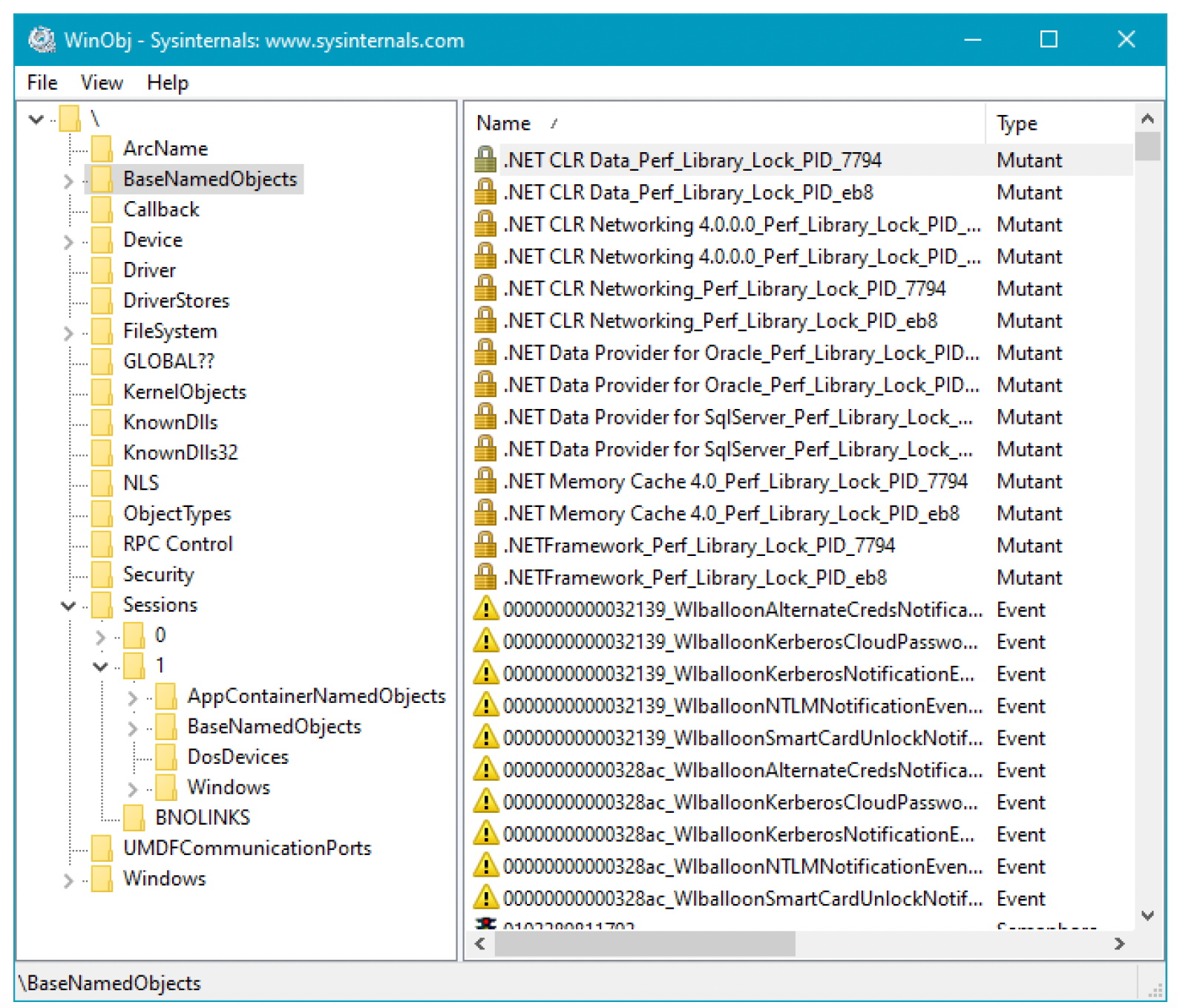The width and height of the screenshot is (1177, 1008).
Task: Collapse the Sessions tree node
Action: [68, 606]
